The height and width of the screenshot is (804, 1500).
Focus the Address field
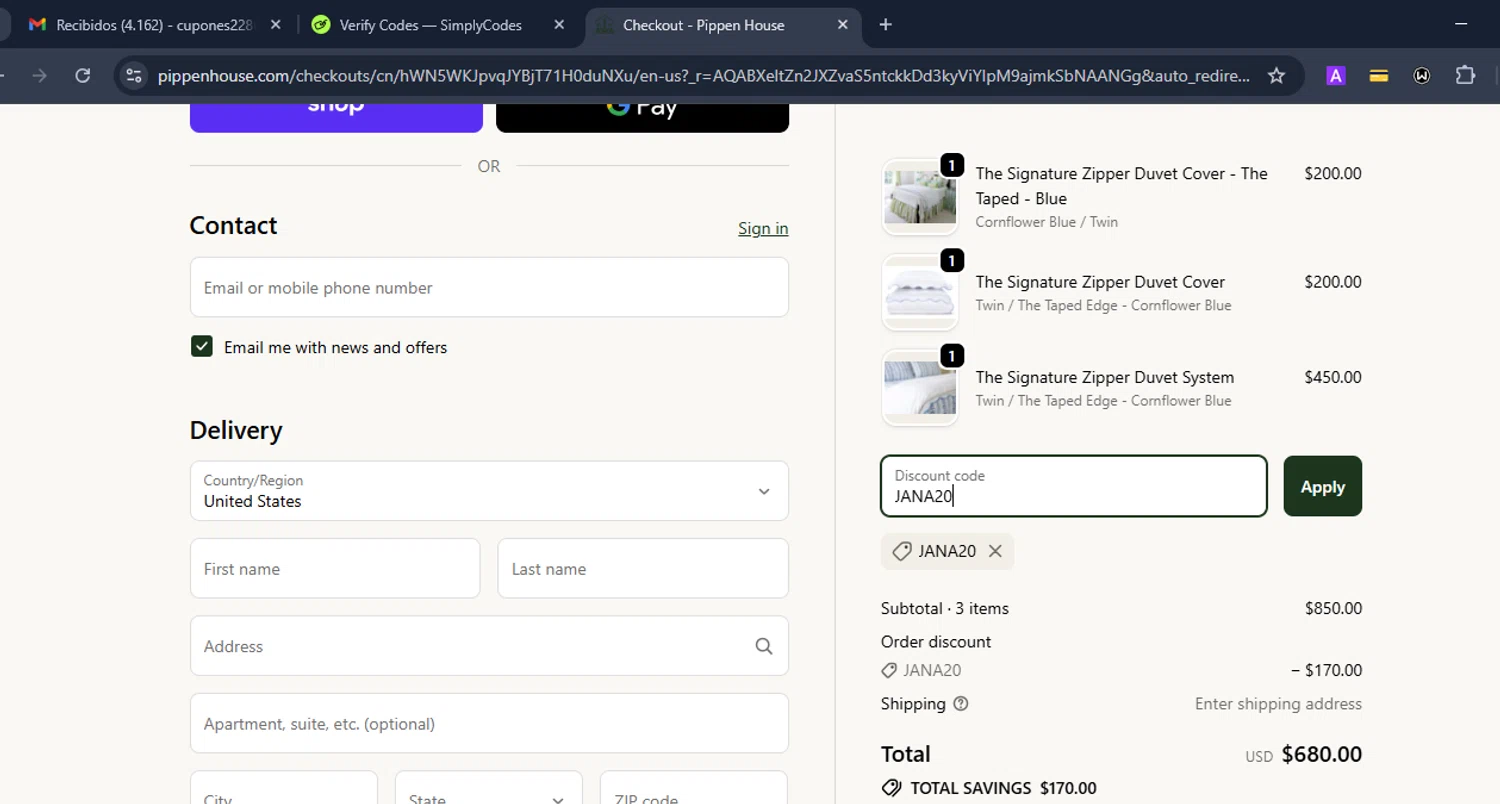[489, 646]
